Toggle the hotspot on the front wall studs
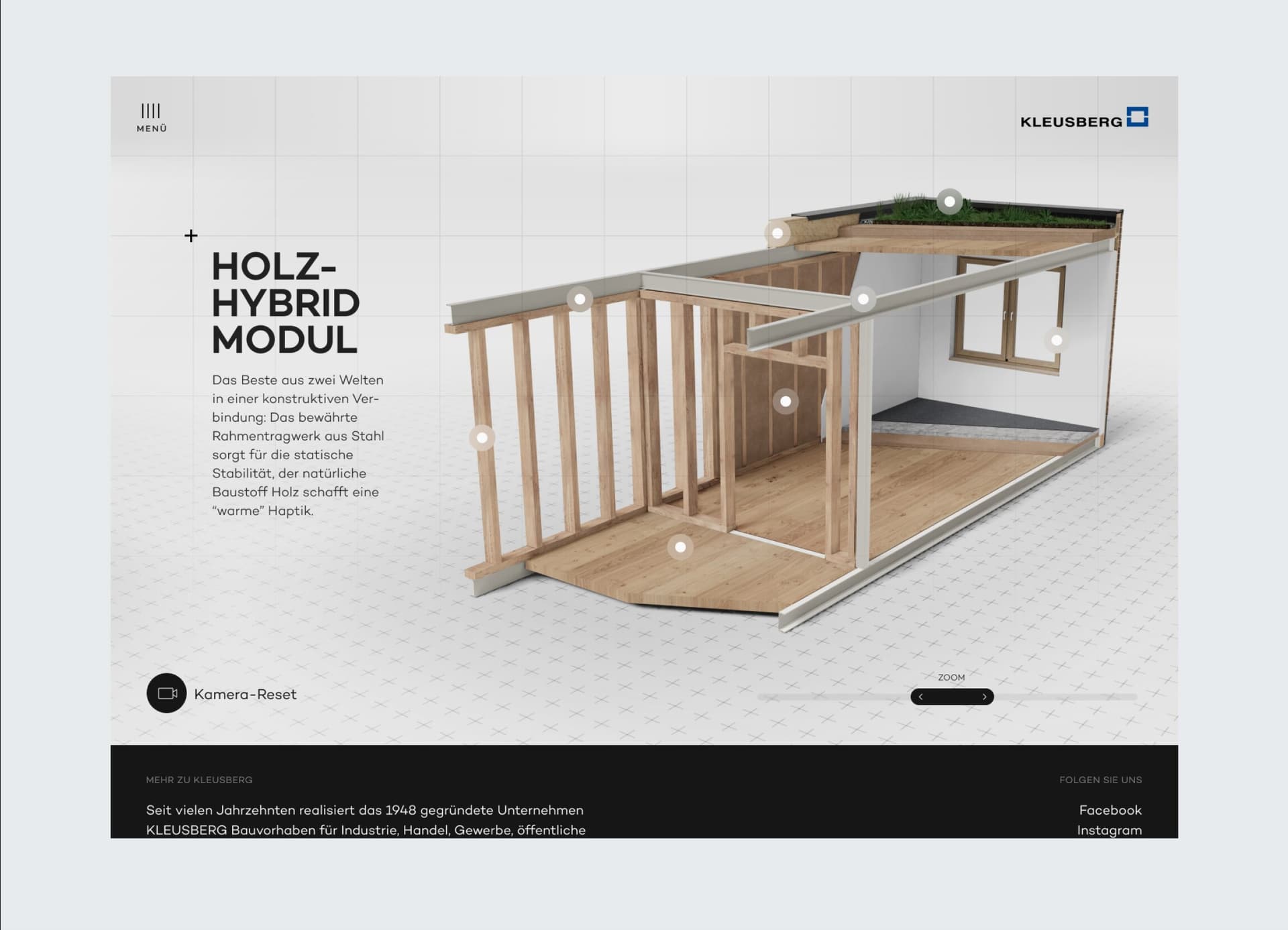Screen dimensions: 1288x930 481,438
